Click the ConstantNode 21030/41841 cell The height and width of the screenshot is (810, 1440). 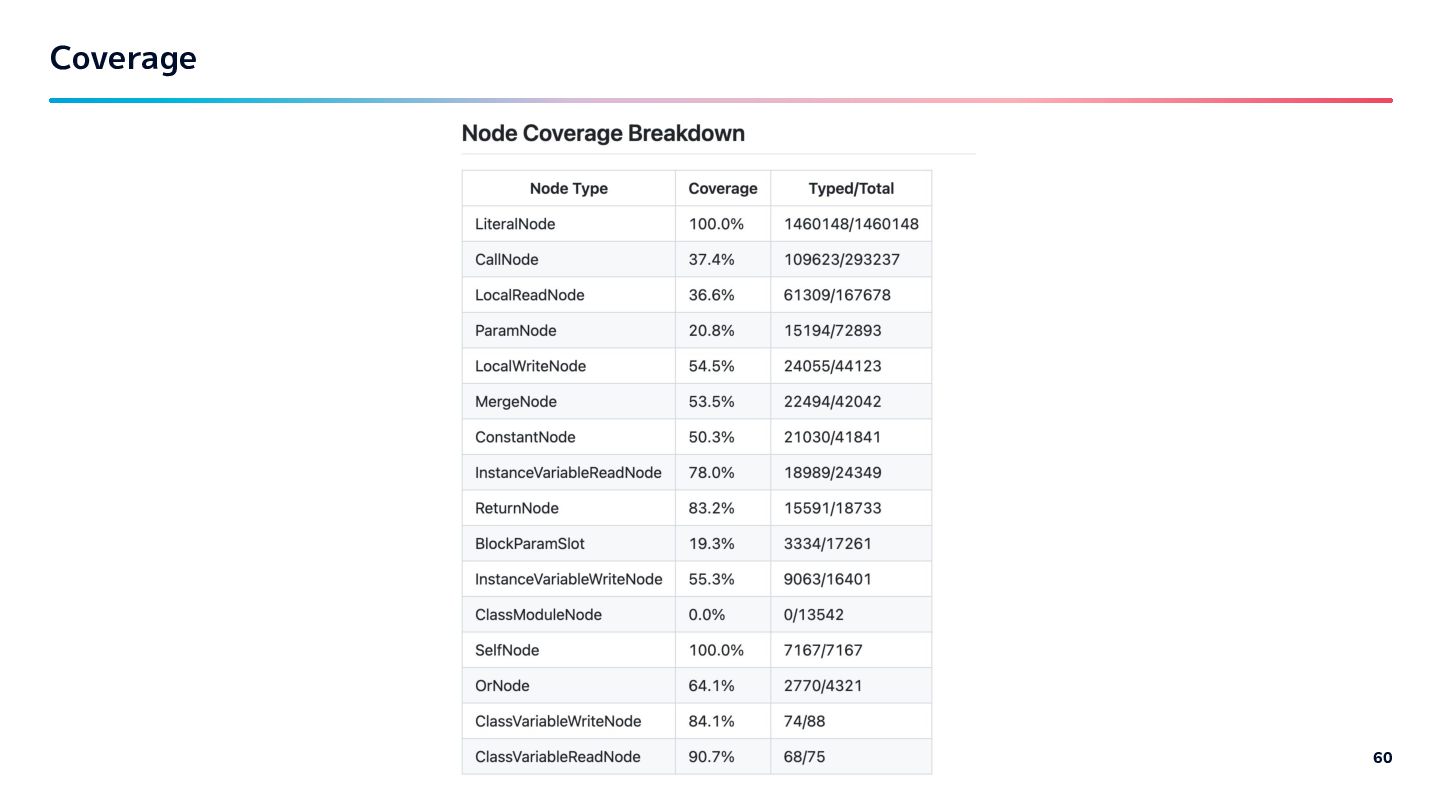tap(832, 437)
